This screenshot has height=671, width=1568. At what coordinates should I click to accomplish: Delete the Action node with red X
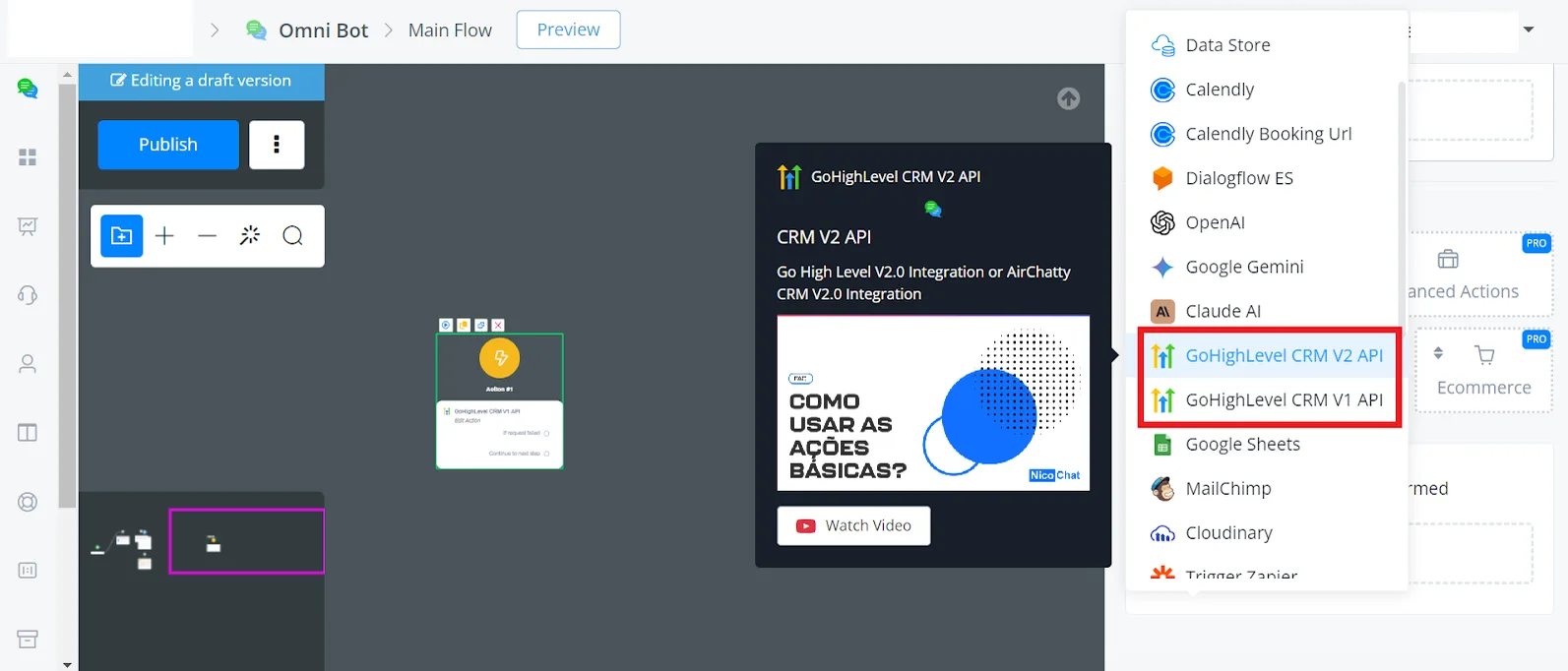498,325
